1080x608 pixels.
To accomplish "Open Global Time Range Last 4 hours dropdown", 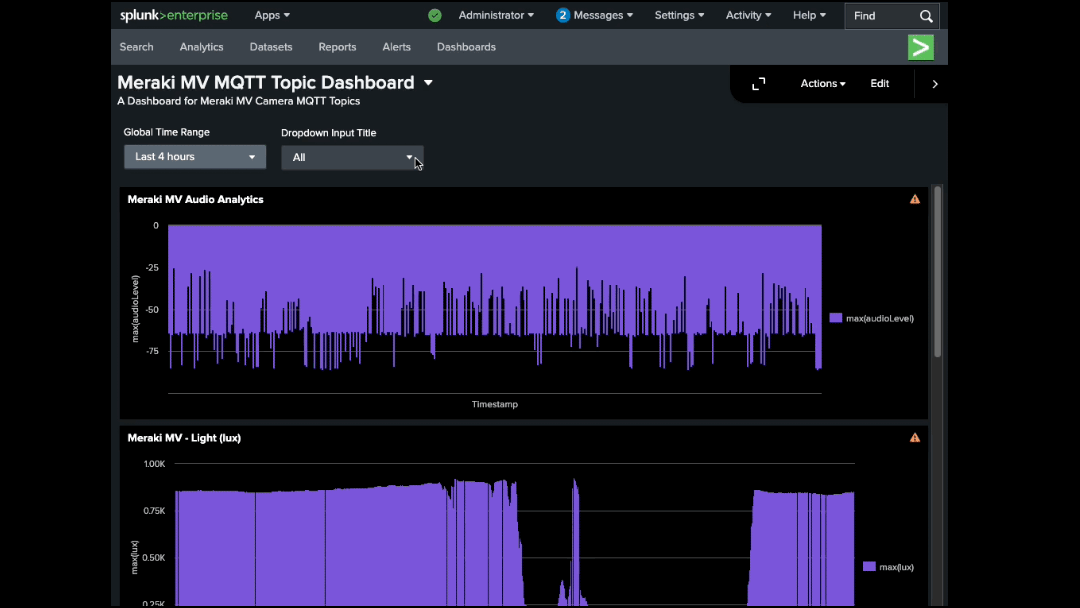I will 195,157.
